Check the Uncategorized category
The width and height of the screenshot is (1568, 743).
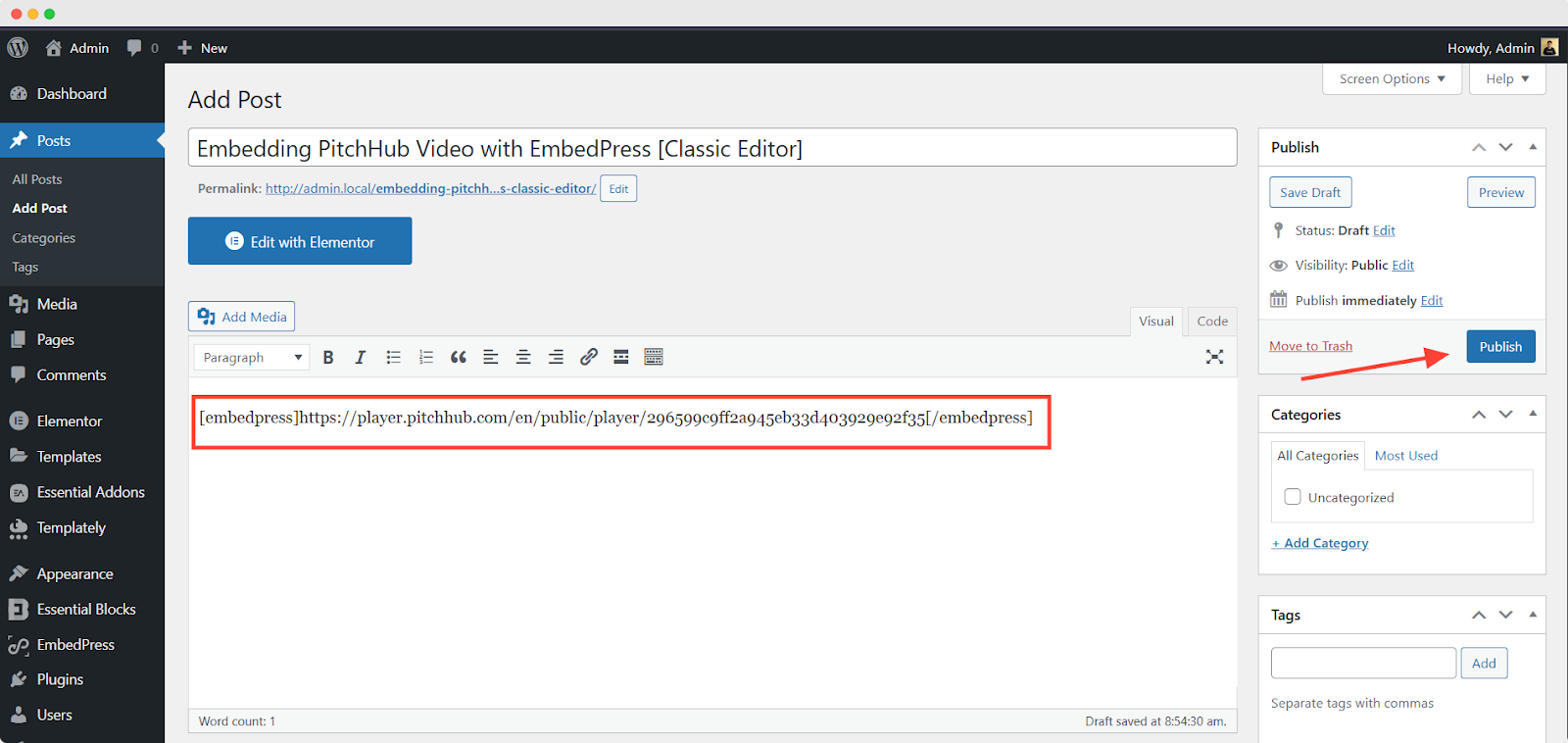pyautogui.click(x=1293, y=497)
